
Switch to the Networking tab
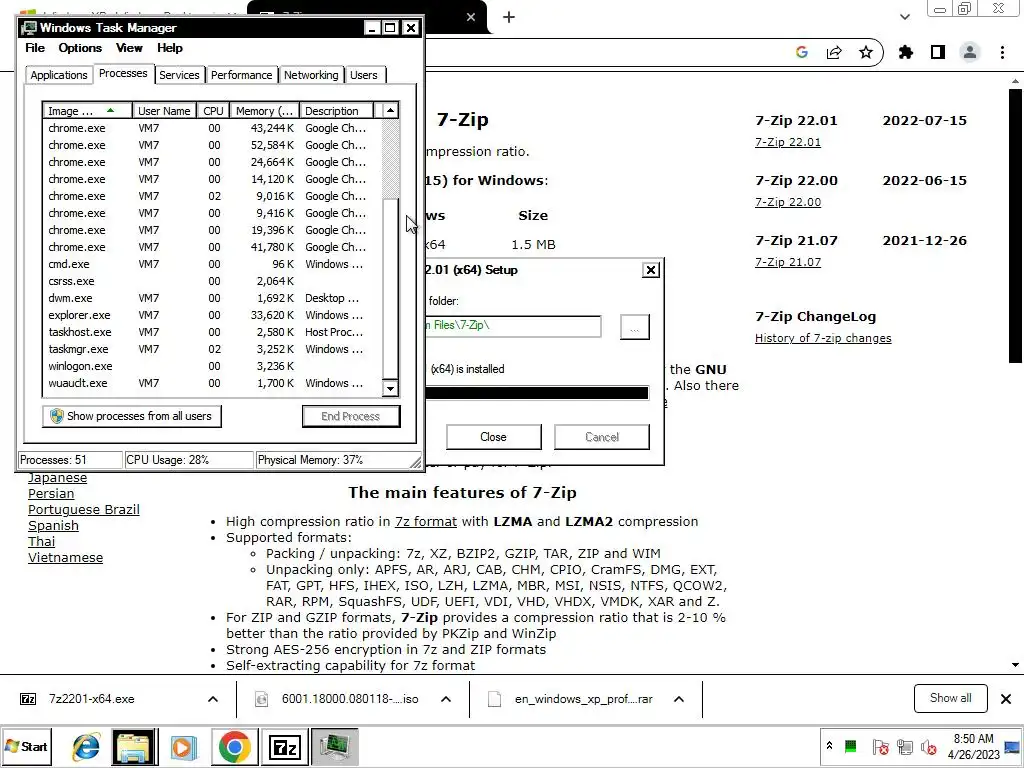311,75
